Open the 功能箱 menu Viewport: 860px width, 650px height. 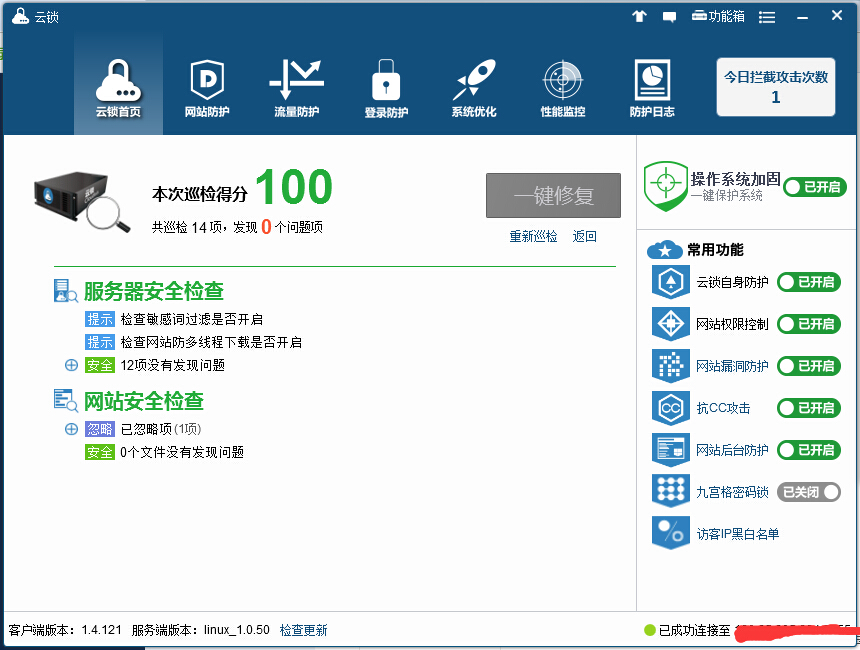point(718,16)
